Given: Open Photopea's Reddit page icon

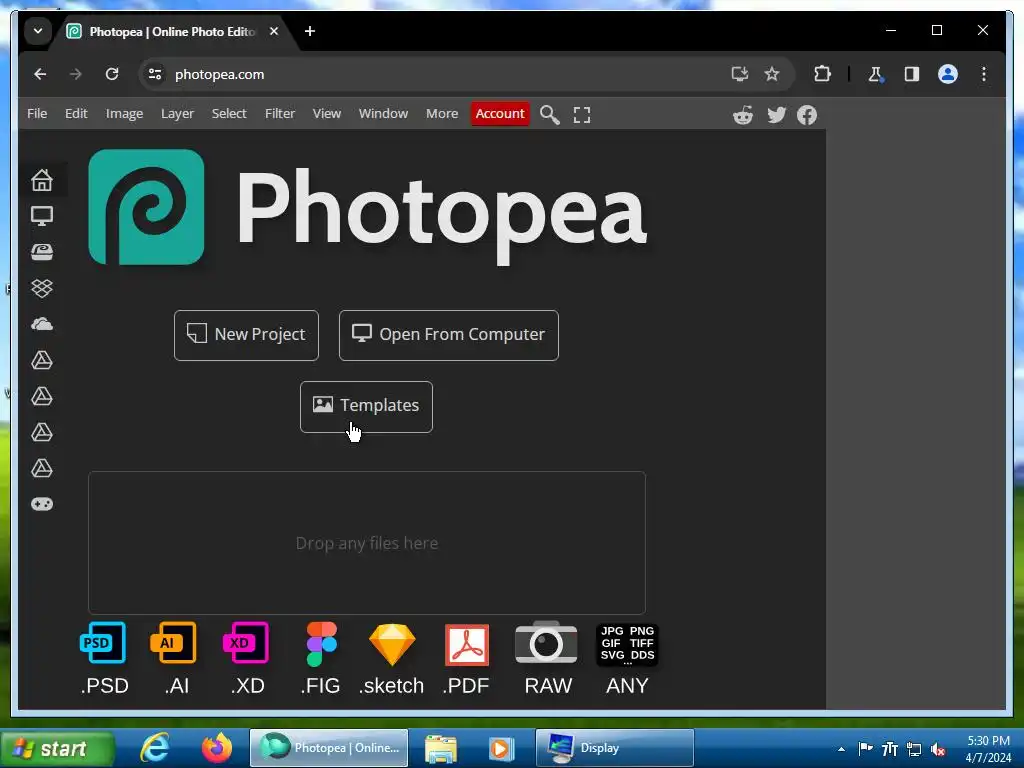Looking at the screenshot, I should coord(743,115).
